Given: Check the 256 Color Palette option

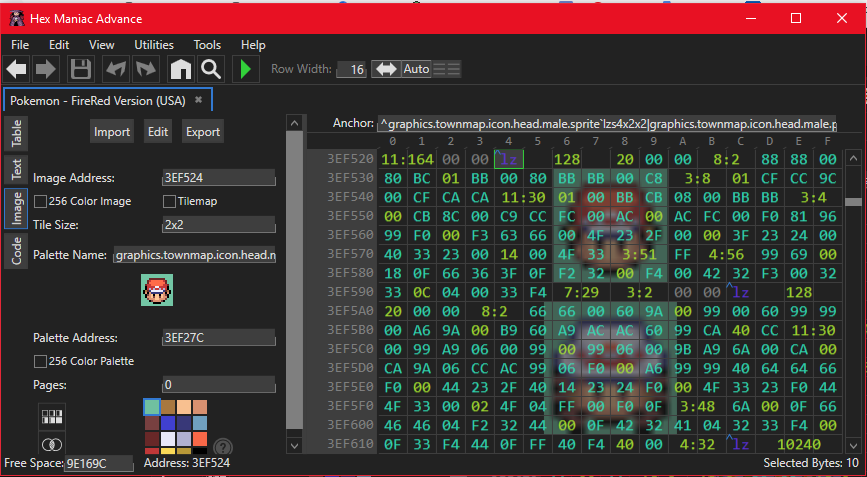Looking at the screenshot, I should click(x=40, y=361).
